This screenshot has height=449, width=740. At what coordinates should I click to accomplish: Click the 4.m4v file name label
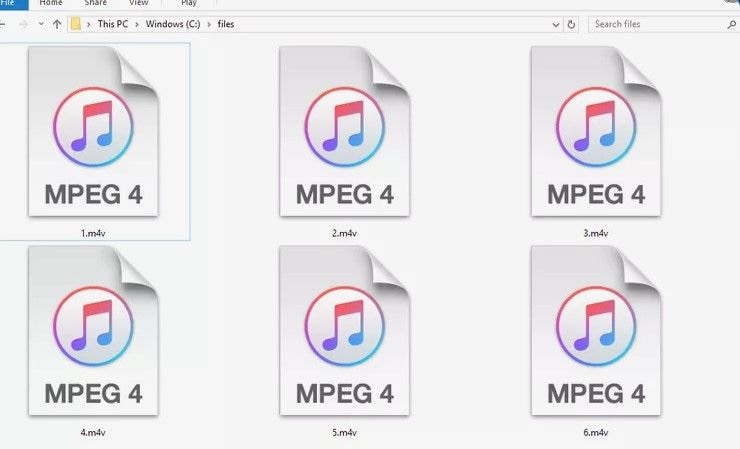93,432
